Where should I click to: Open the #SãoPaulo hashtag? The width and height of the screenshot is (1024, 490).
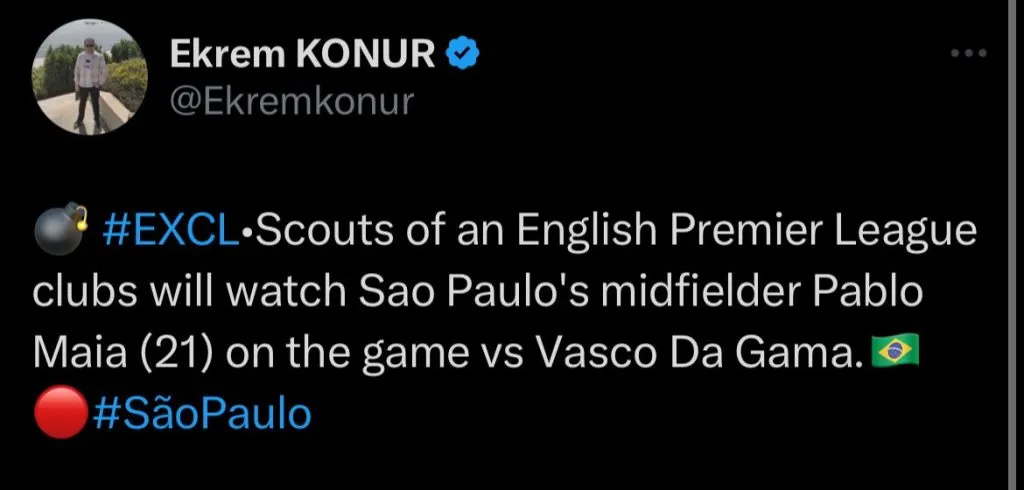200,413
